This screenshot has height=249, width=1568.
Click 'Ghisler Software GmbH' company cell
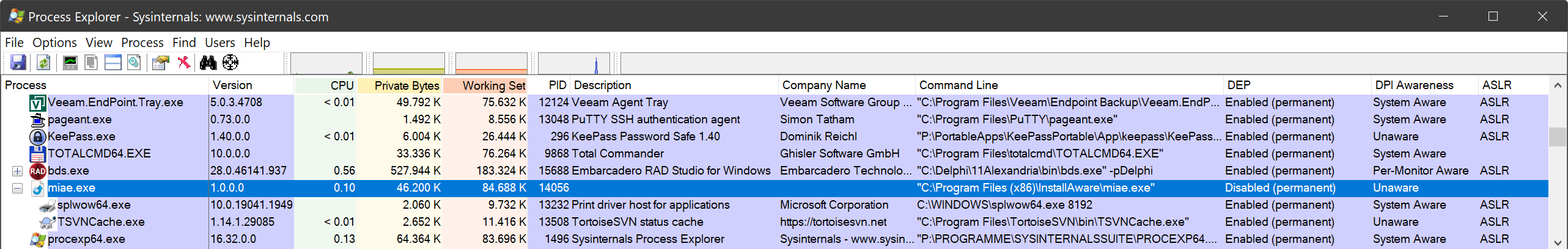point(840,154)
